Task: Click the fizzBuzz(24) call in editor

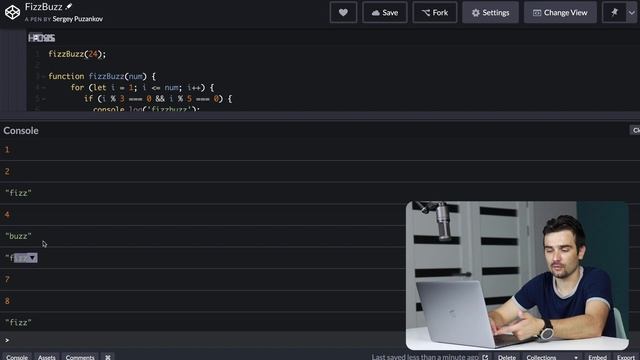Action: tap(77, 54)
